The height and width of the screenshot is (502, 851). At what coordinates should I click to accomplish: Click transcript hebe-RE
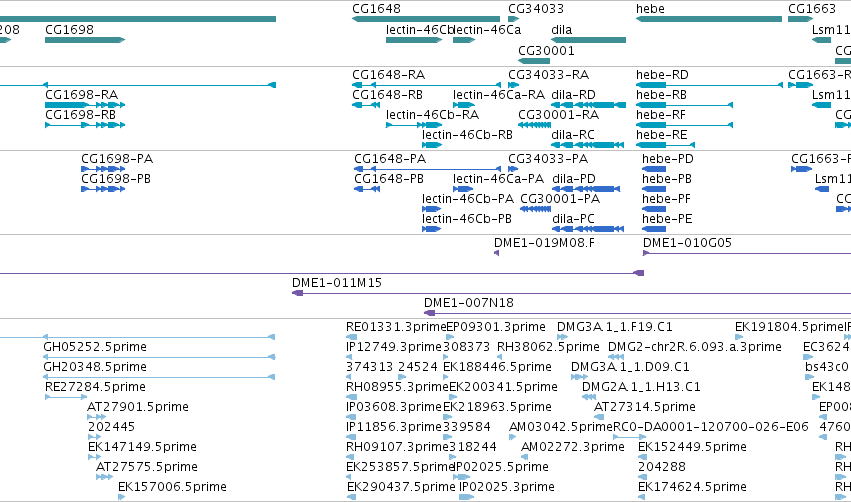pyautogui.click(x=665, y=145)
